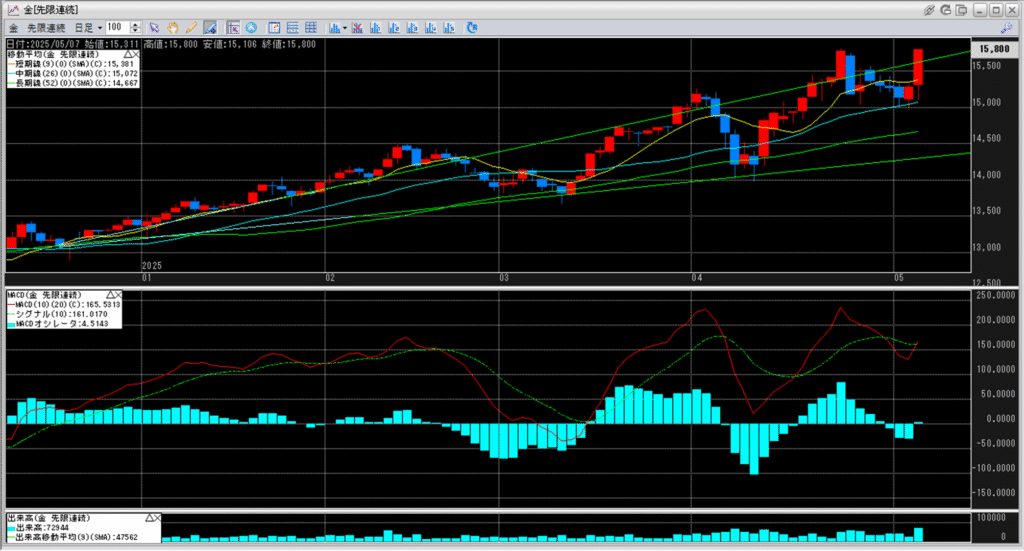Click the reload icon in title bar
The width and height of the screenshot is (1024, 551).
tap(947, 9)
